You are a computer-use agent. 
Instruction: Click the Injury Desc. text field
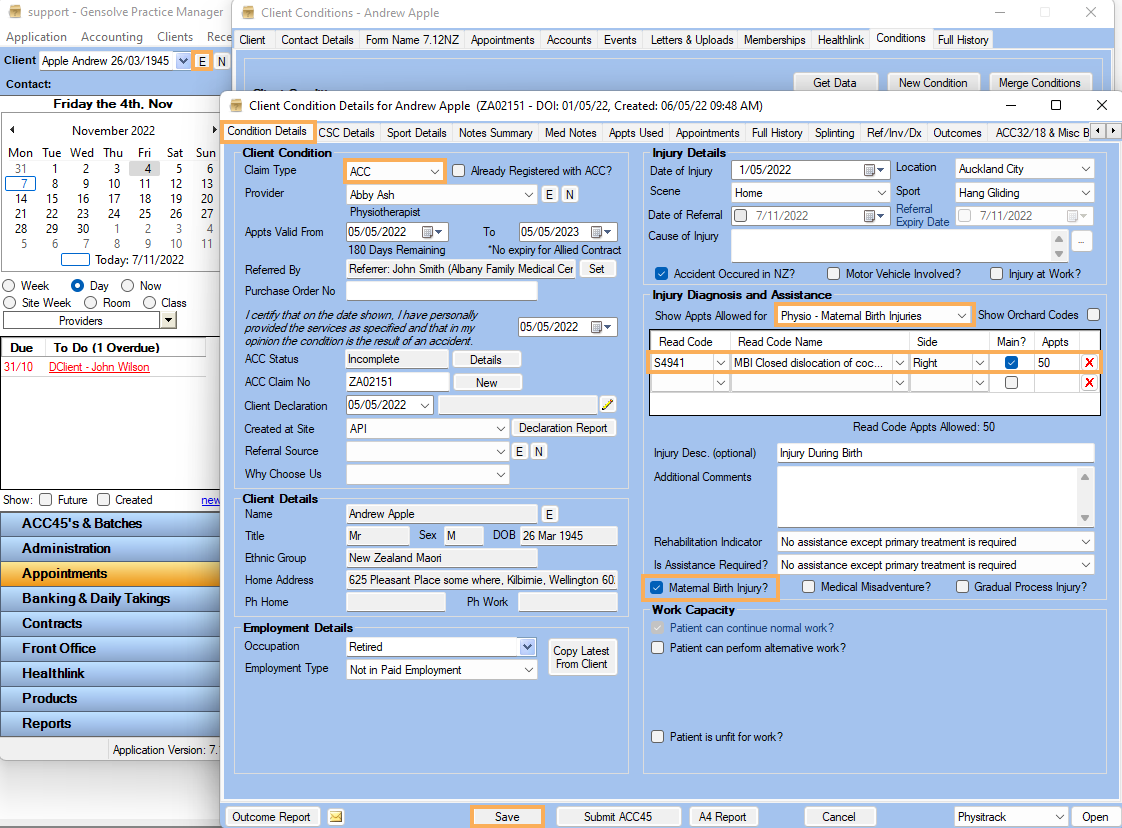pos(935,453)
